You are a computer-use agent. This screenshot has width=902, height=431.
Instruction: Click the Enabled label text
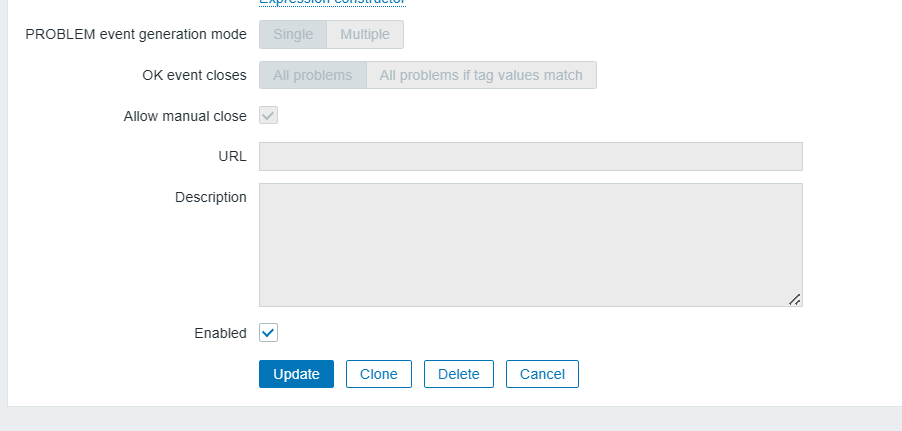pos(220,333)
